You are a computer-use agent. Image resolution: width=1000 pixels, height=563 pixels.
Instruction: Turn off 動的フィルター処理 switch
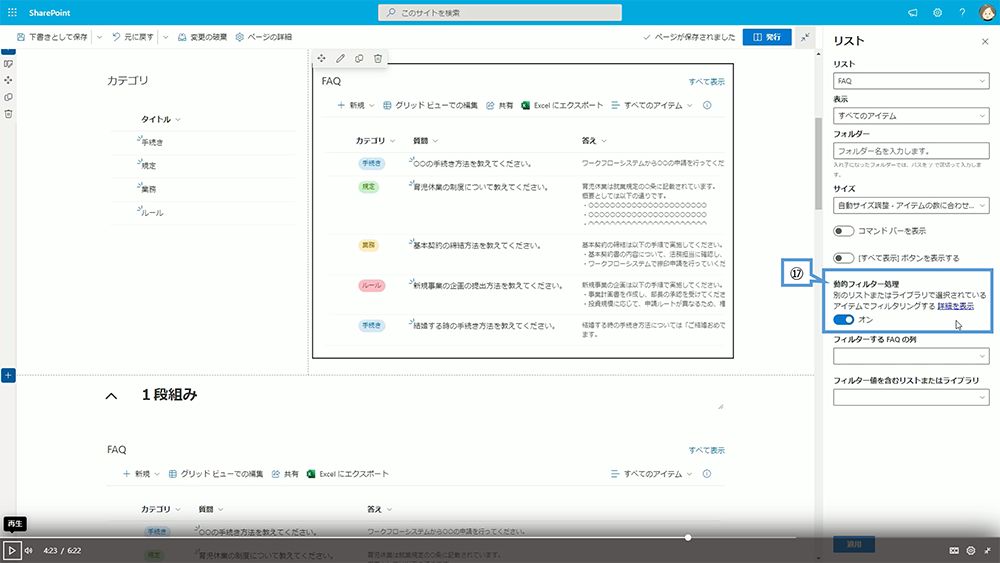pyautogui.click(x=843, y=319)
